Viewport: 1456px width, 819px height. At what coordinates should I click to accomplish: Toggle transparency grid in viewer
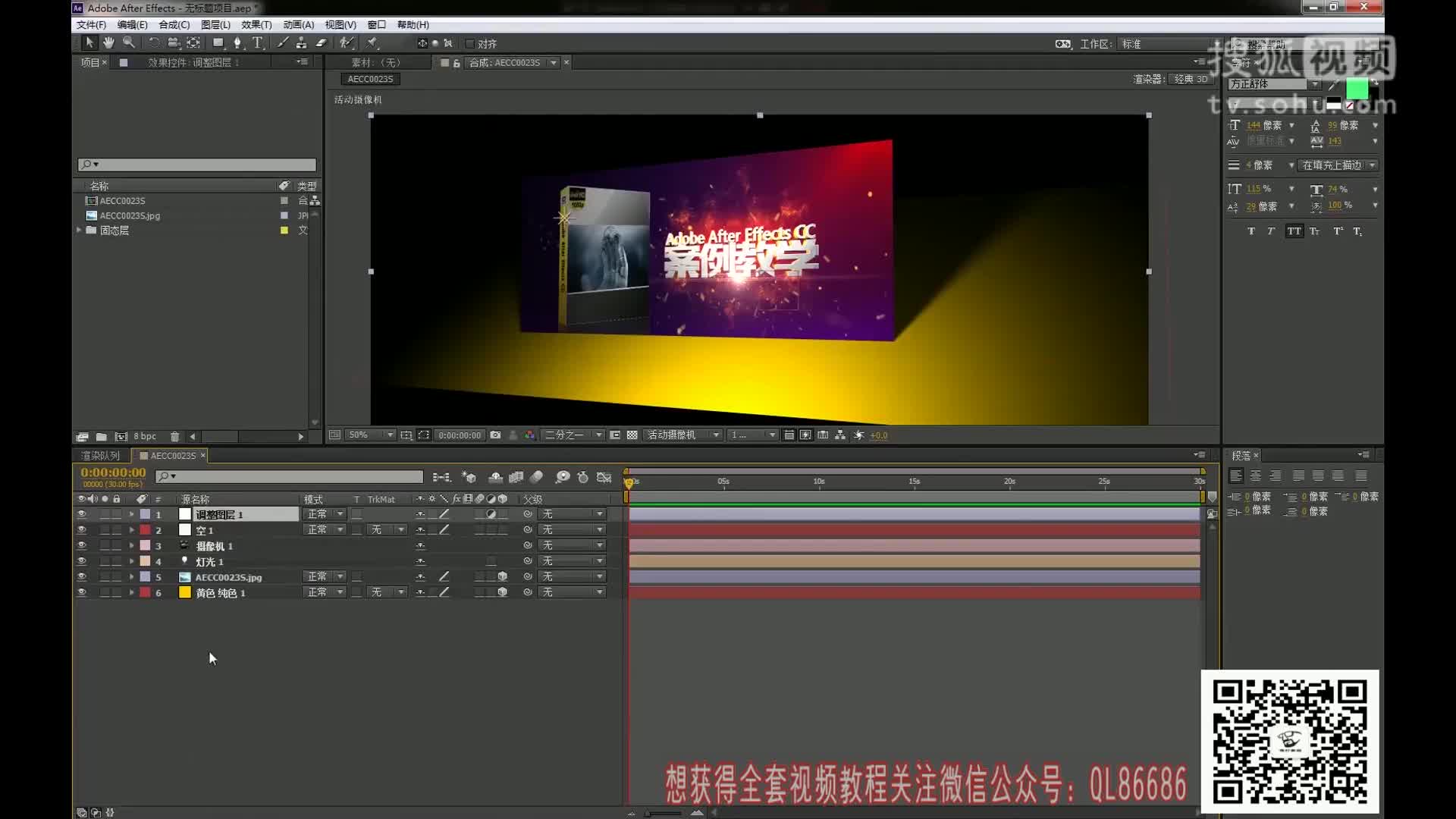click(x=632, y=435)
